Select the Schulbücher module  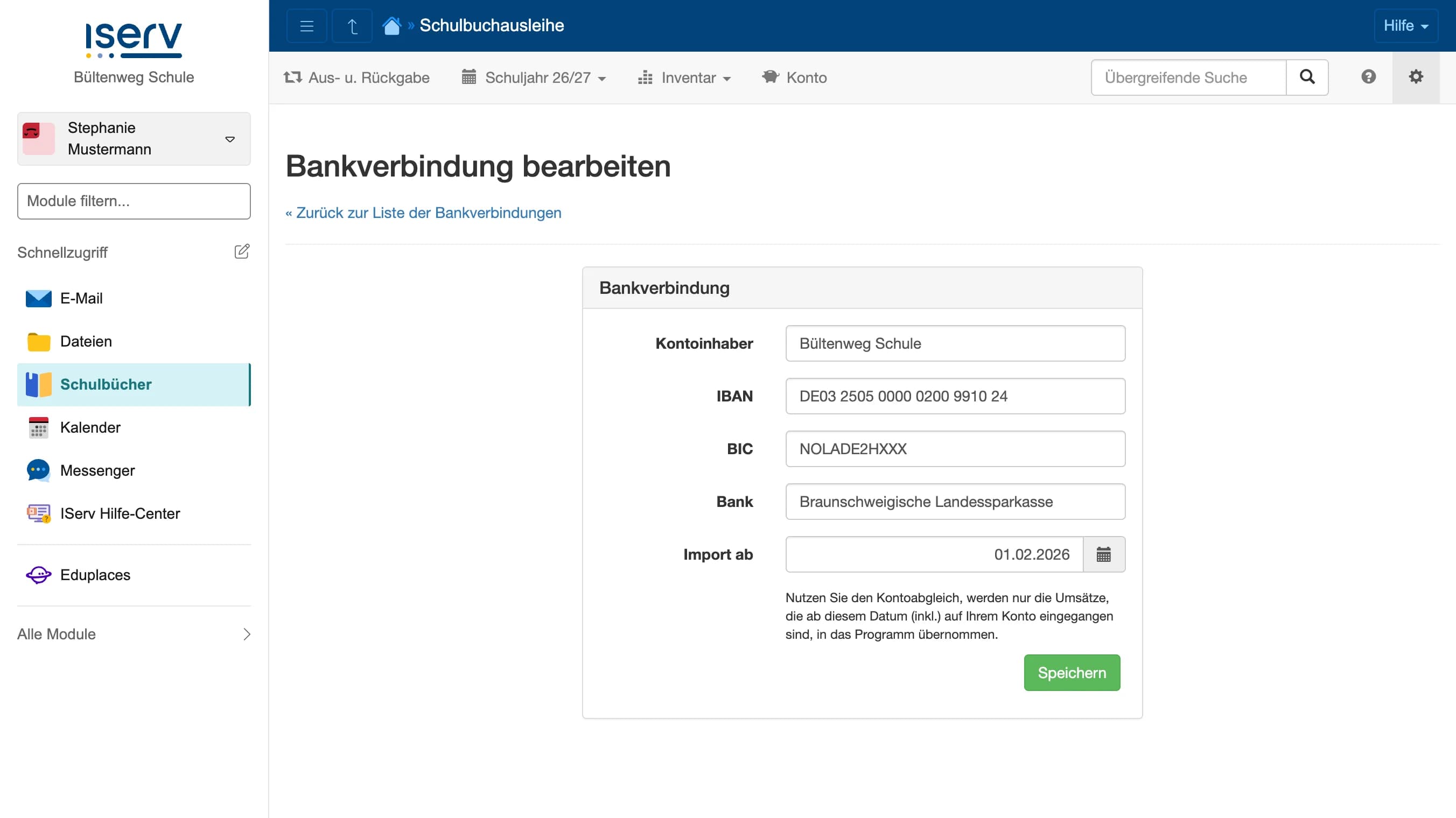[x=106, y=384]
